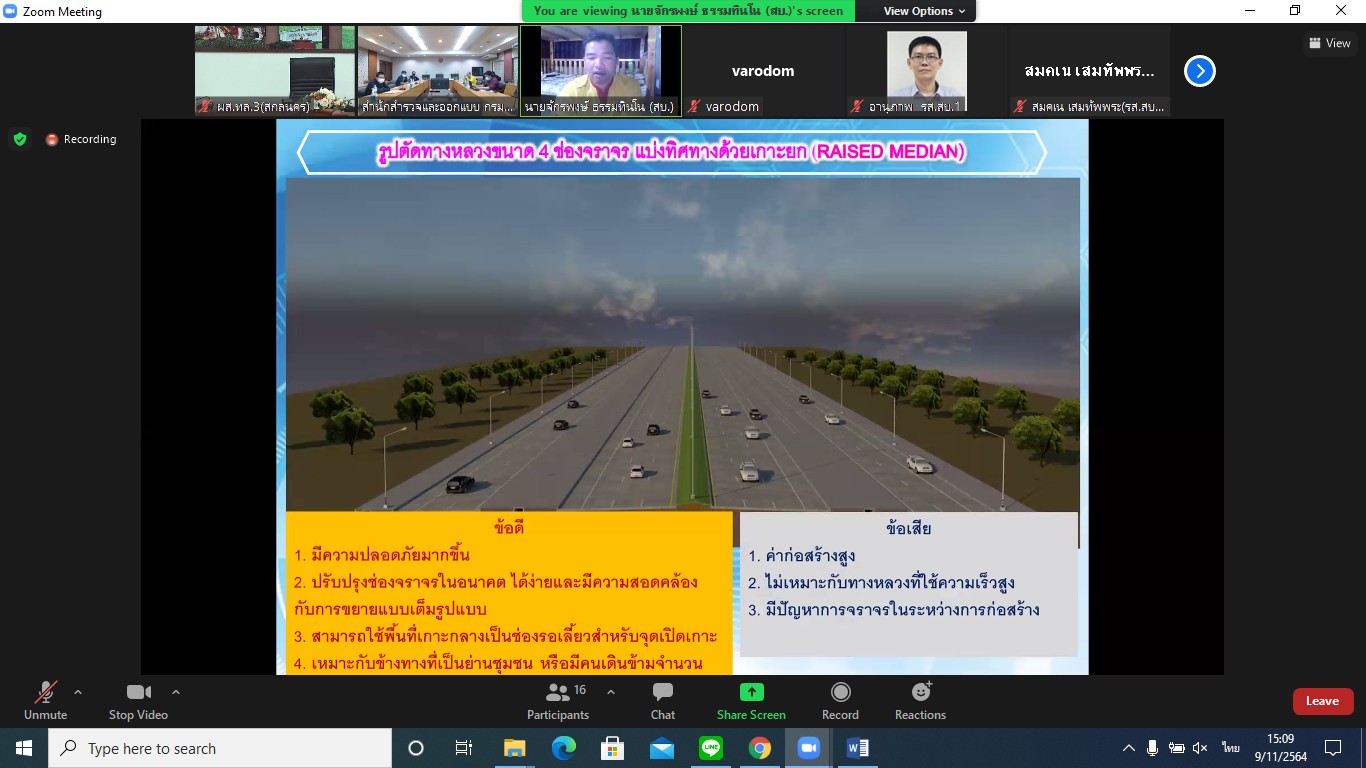
Task: Expand audio options arrow beside Unmute
Action: point(78,692)
